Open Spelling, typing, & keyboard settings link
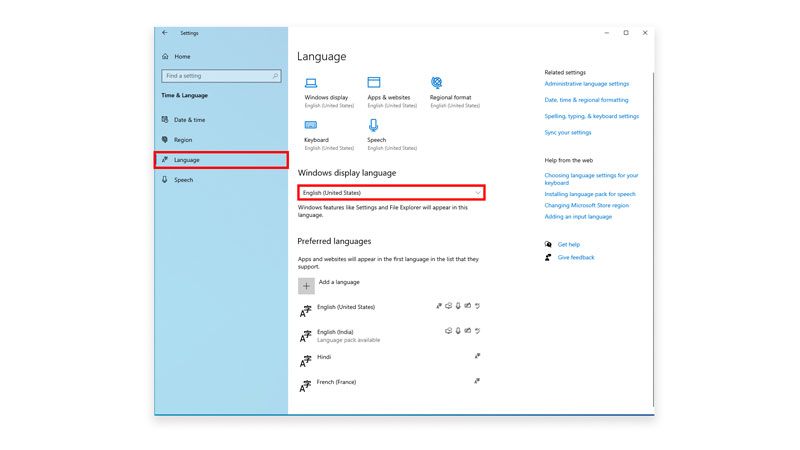 592,116
